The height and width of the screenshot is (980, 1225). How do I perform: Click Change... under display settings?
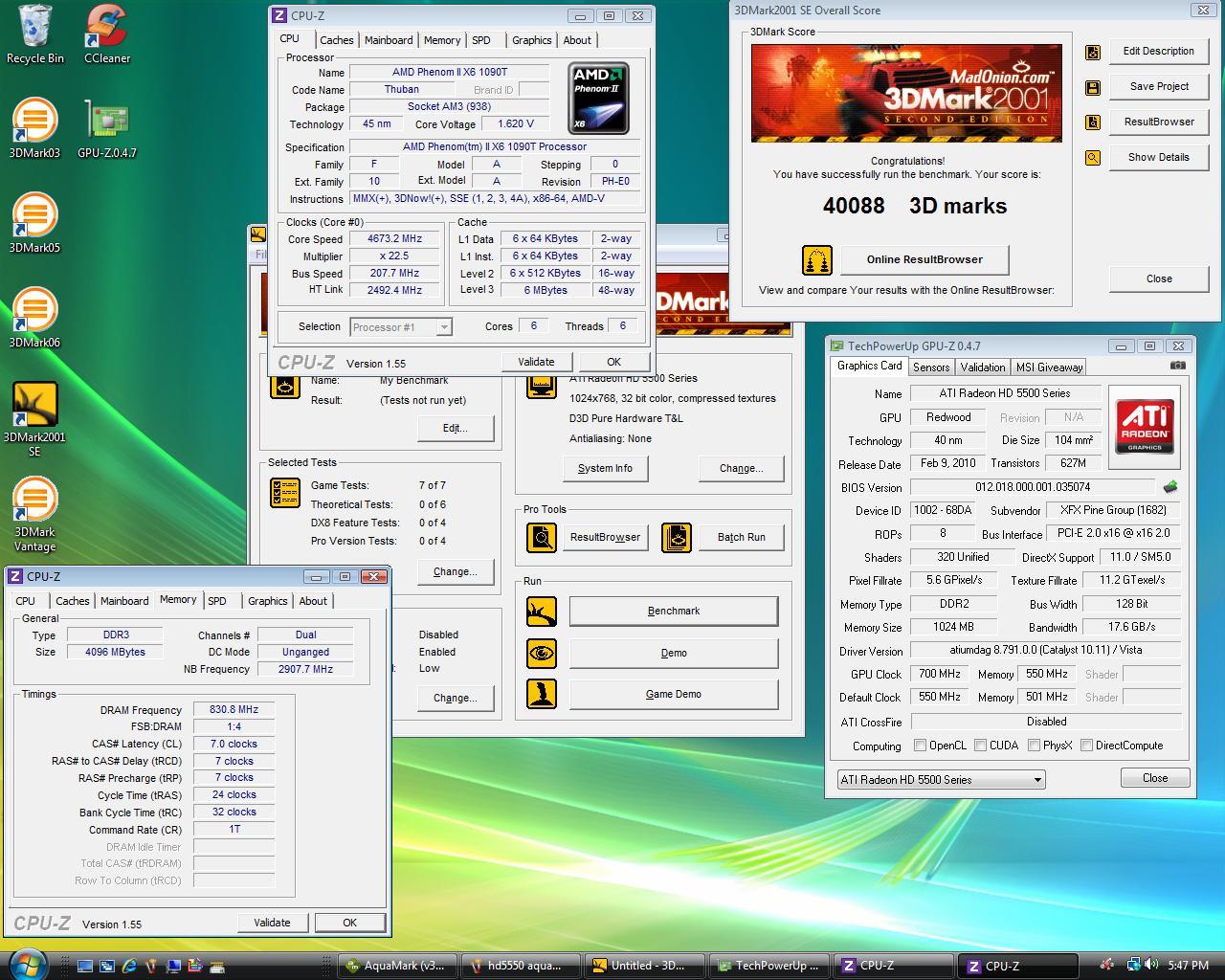(x=742, y=468)
